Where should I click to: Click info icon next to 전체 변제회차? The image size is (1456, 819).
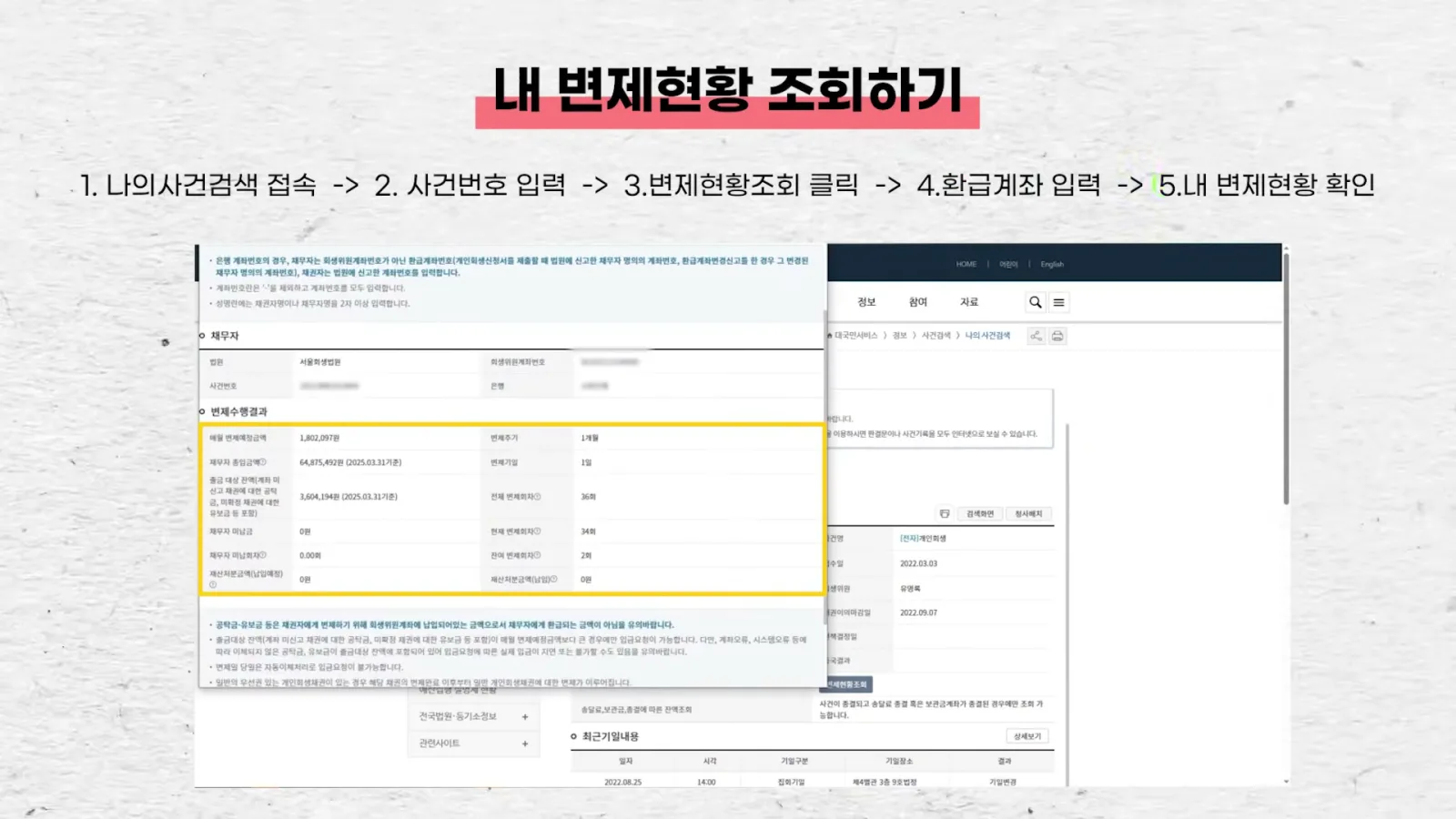538,497
